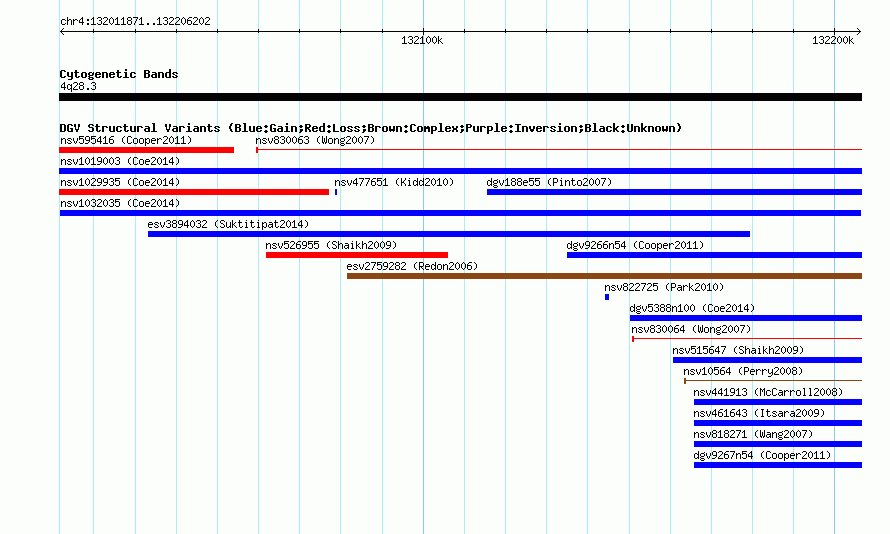Screen dimensions: 890x534
Task: Open the nsv830064 (Wong2007) label
Action: click(691, 329)
